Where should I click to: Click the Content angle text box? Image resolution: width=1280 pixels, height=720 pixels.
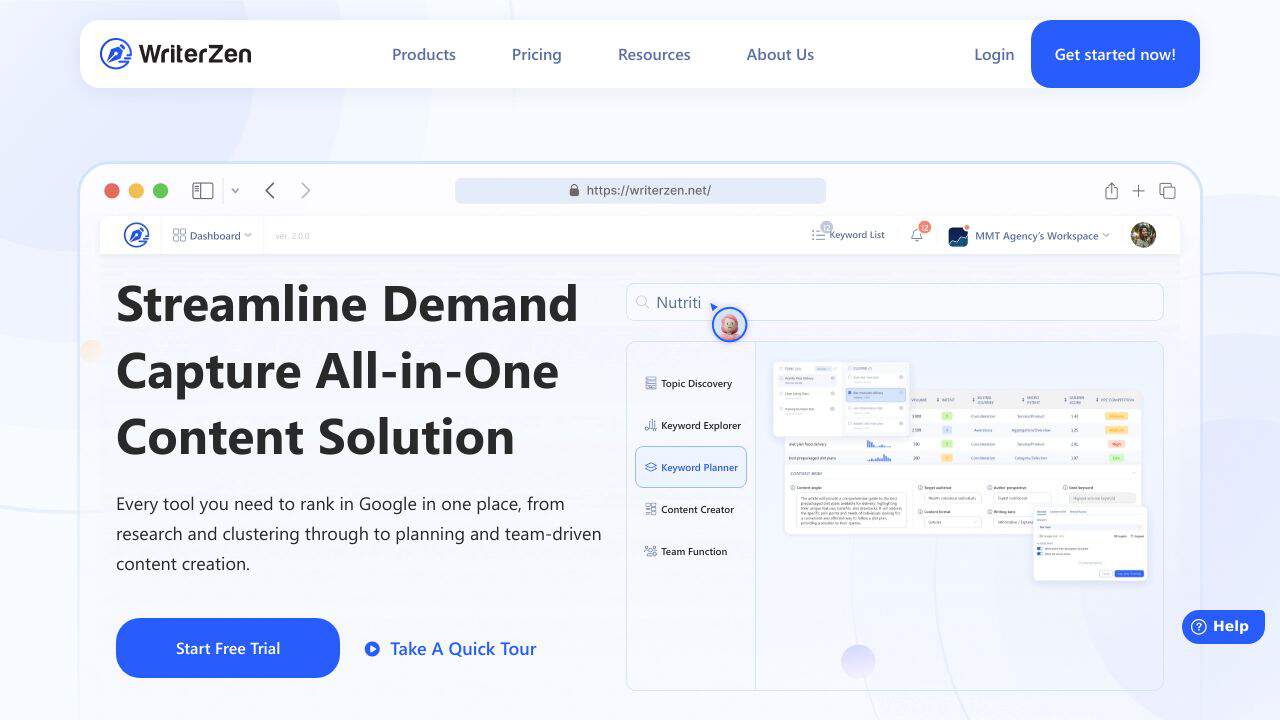[x=851, y=510]
